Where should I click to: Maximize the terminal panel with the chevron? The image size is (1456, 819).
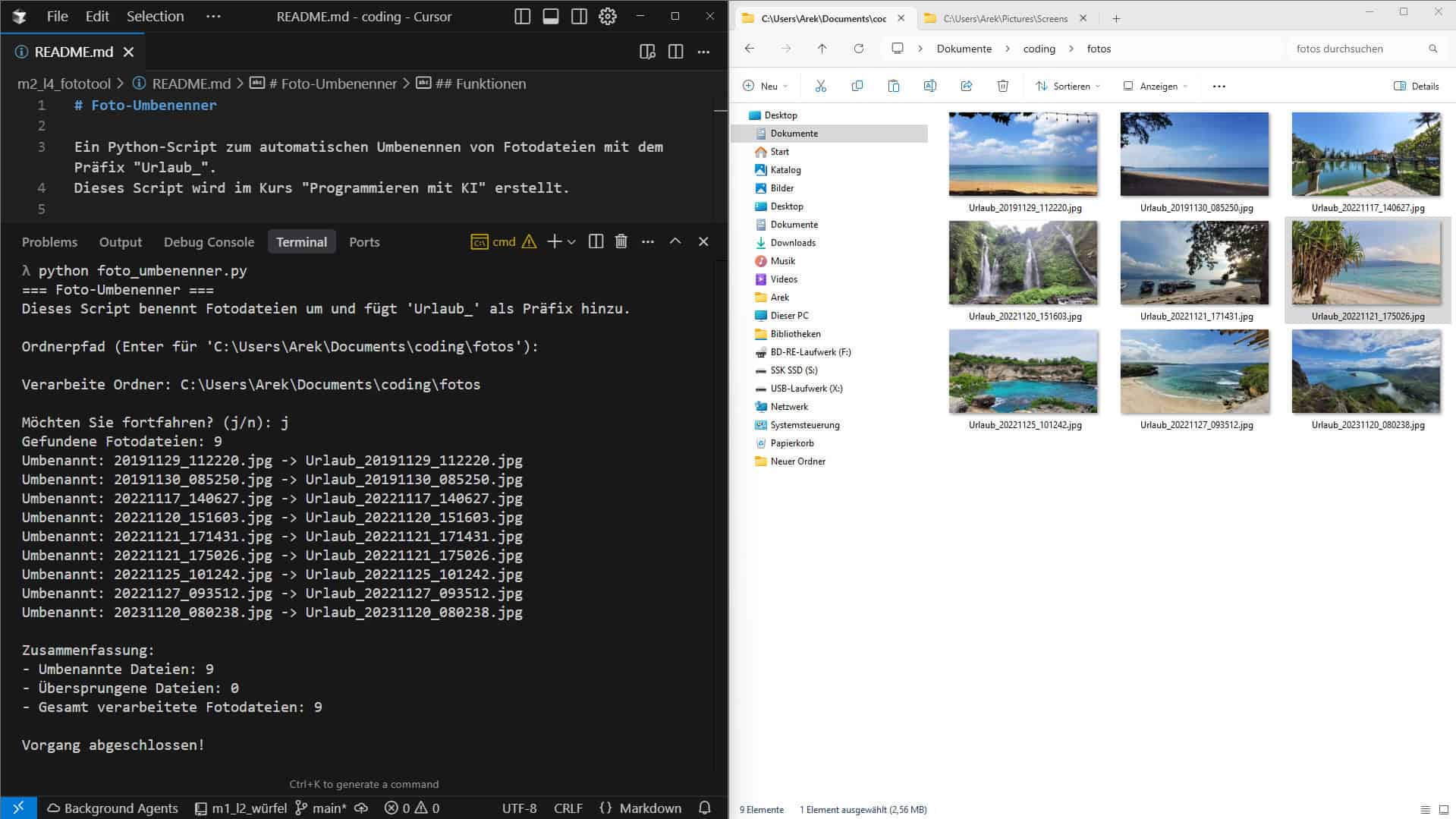coord(675,241)
